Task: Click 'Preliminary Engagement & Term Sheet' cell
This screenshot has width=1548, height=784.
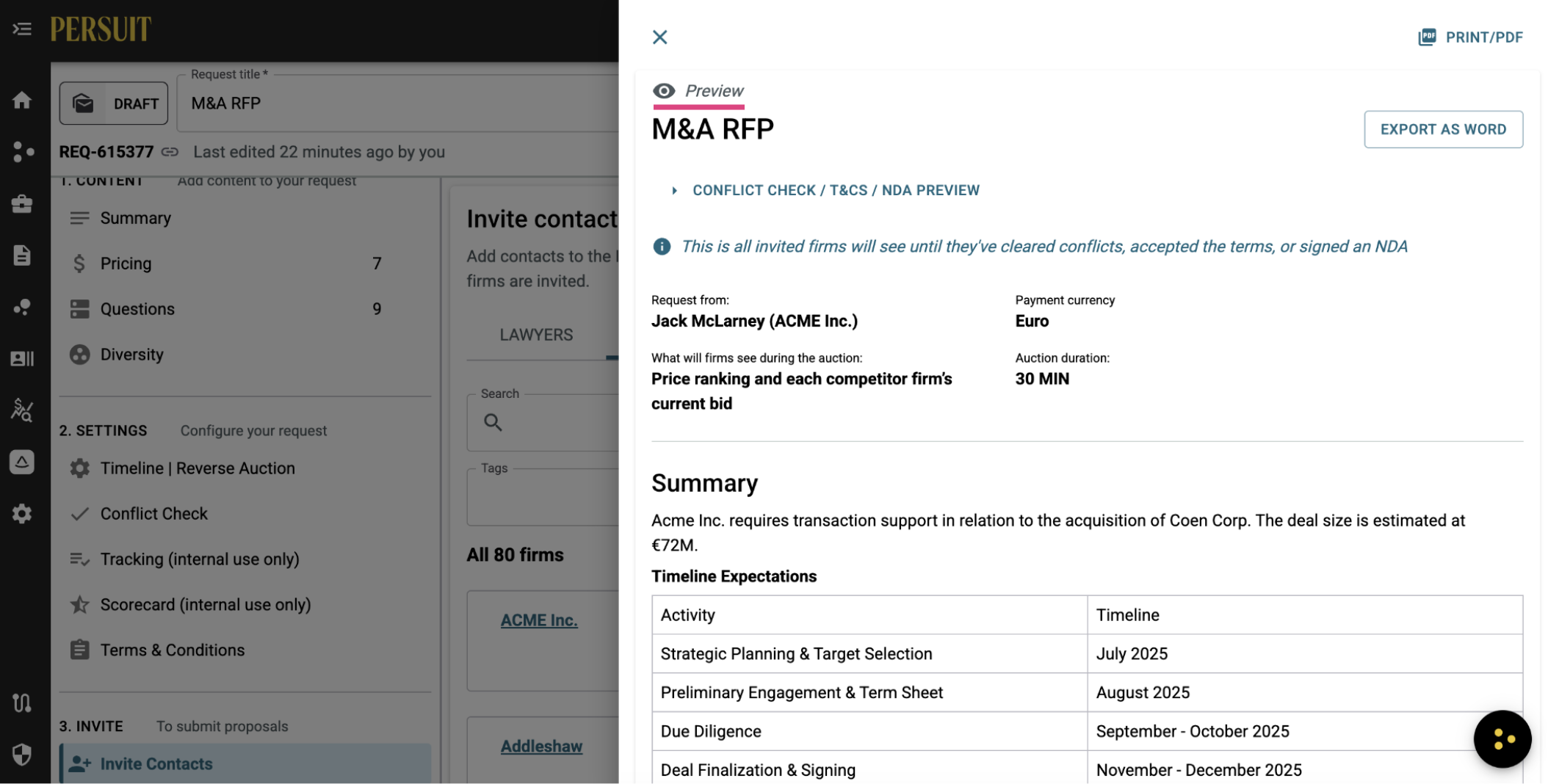Action: [869, 692]
